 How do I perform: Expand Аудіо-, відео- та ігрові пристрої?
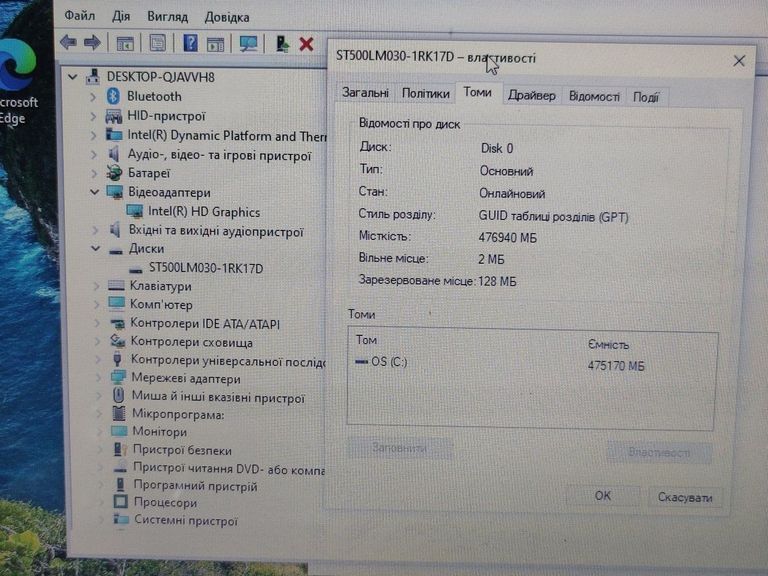click(94, 155)
